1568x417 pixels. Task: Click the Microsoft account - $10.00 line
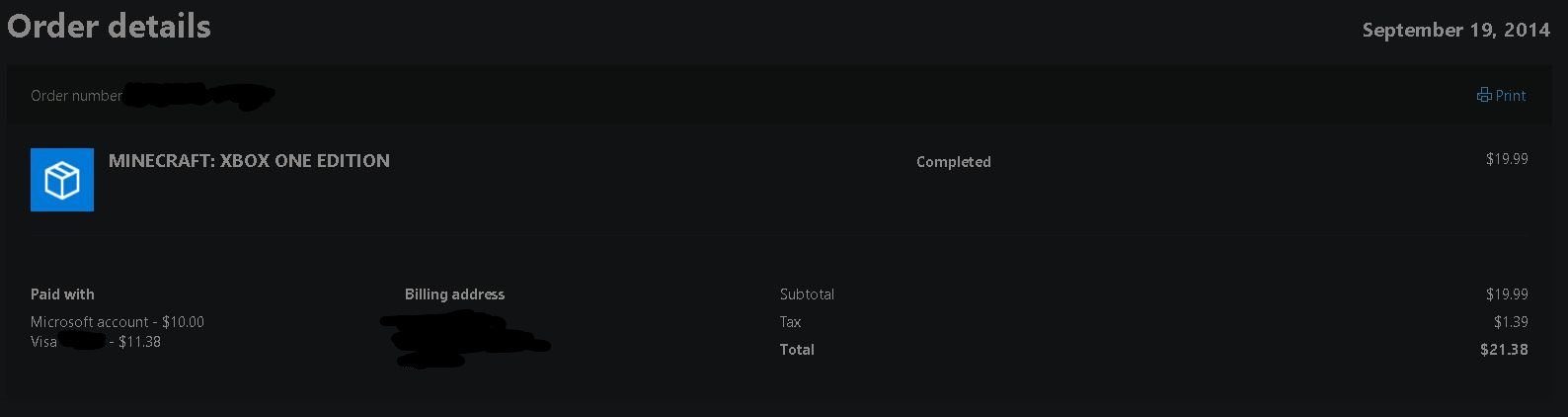tap(118, 322)
